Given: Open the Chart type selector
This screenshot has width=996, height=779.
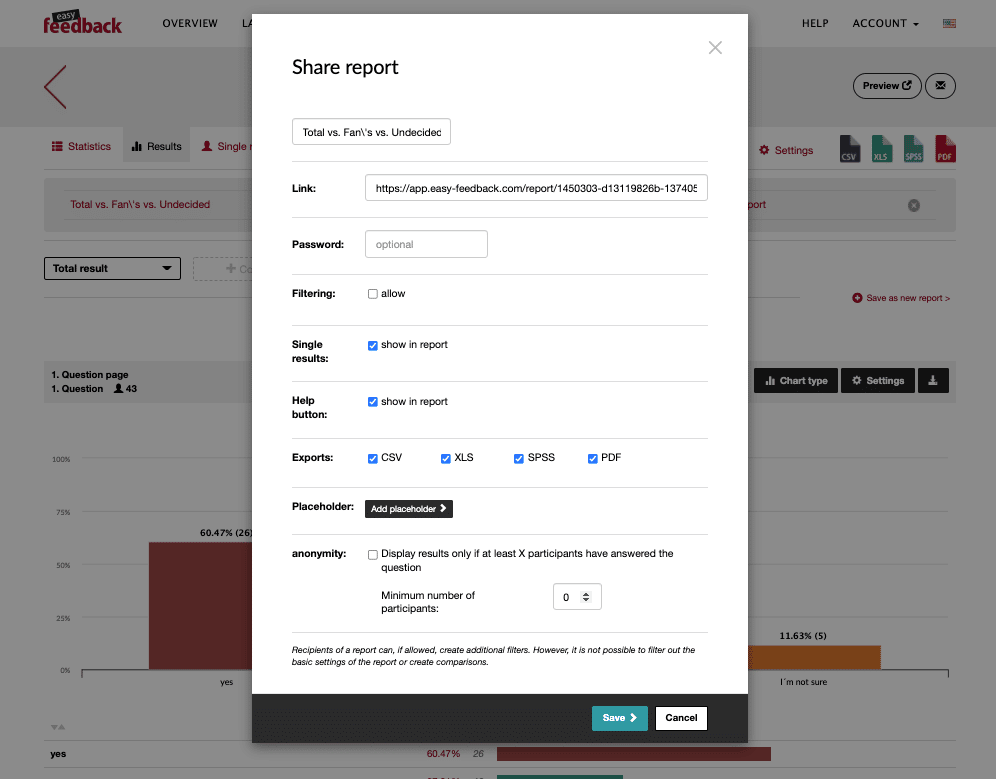Looking at the screenshot, I should [795, 380].
